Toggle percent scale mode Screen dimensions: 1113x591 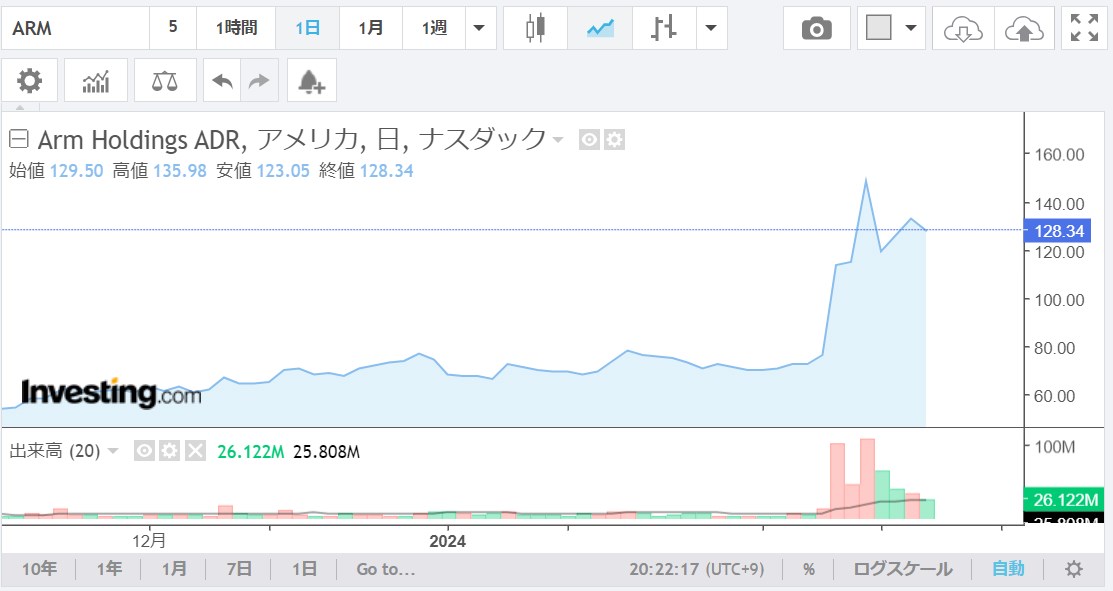point(808,569)
